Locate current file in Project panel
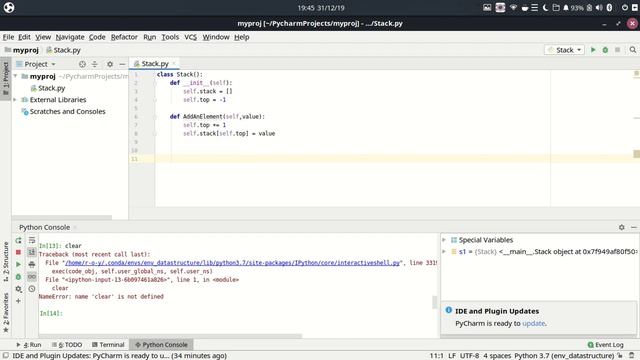Image resolution: width=640 pixels, height=360 pixels. tap(82, 64)
